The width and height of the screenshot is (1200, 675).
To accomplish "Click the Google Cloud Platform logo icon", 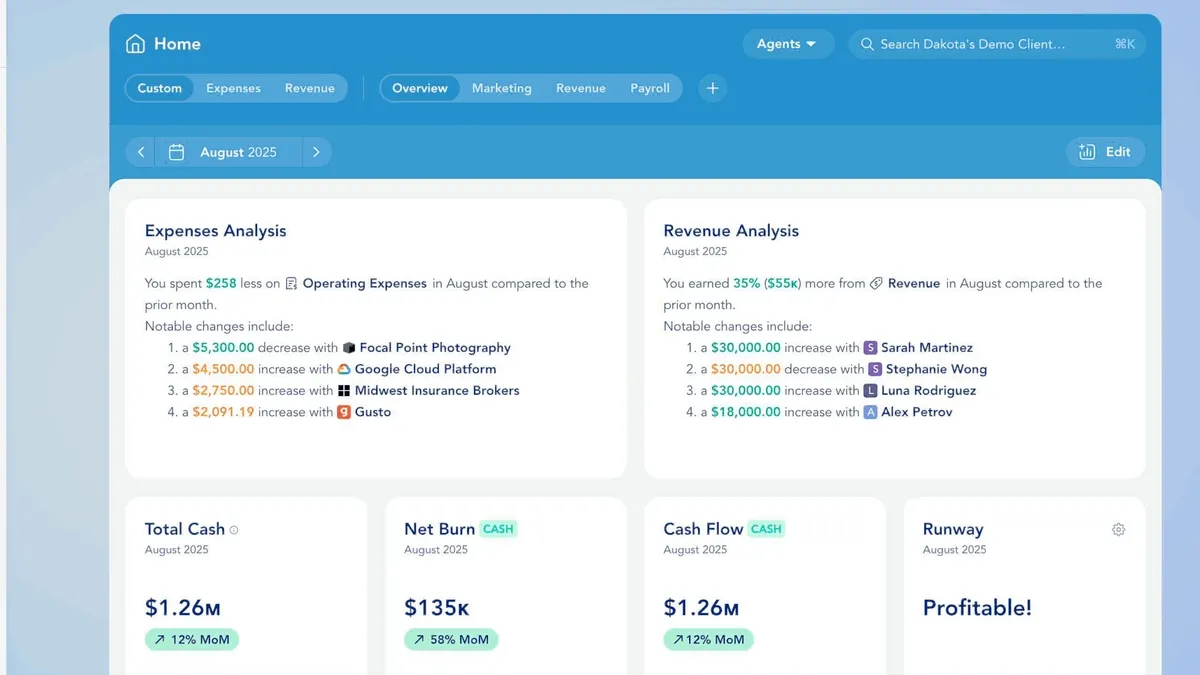I will 345,369.
